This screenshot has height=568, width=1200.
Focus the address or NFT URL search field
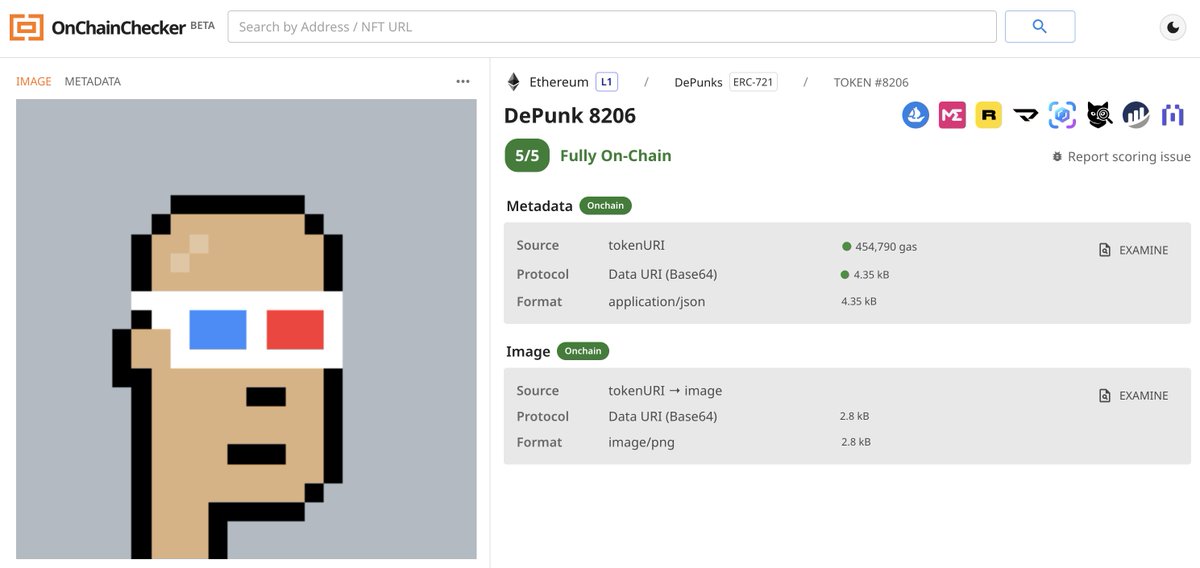(x=612, y=27)
